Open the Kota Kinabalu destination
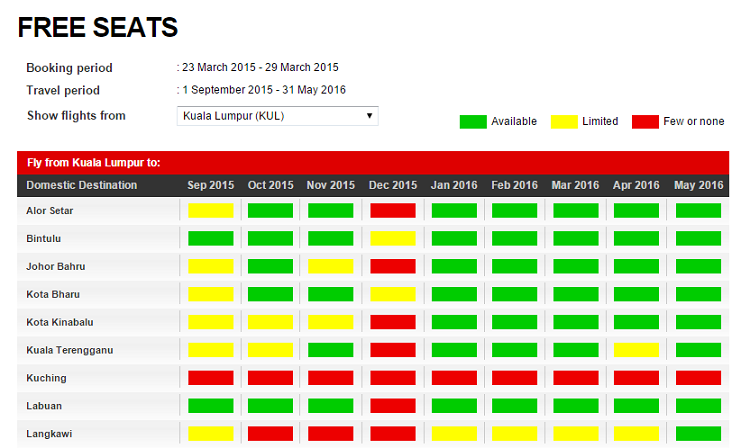 (59, 323)
